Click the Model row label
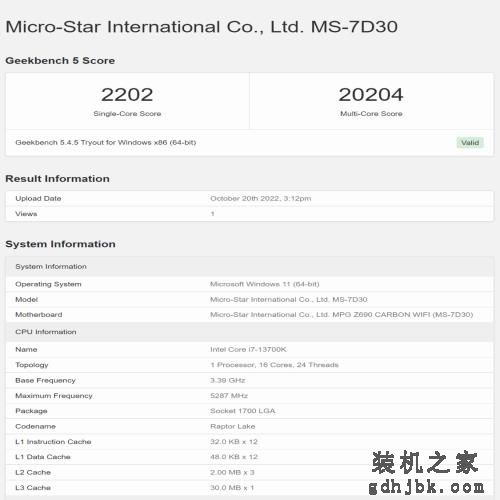 [27, 299]
